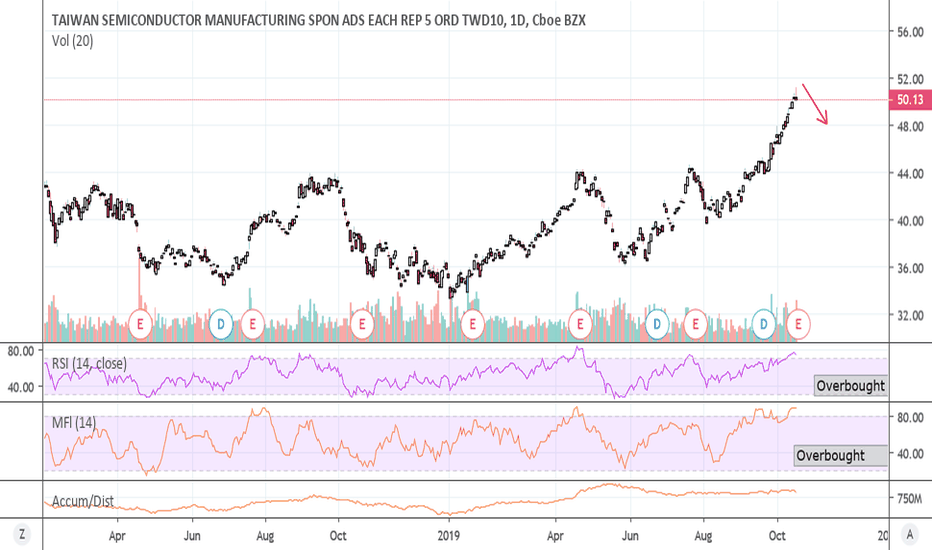
Task: Open the earnings marker for April 2018
Action: click(x=141, y=324)
